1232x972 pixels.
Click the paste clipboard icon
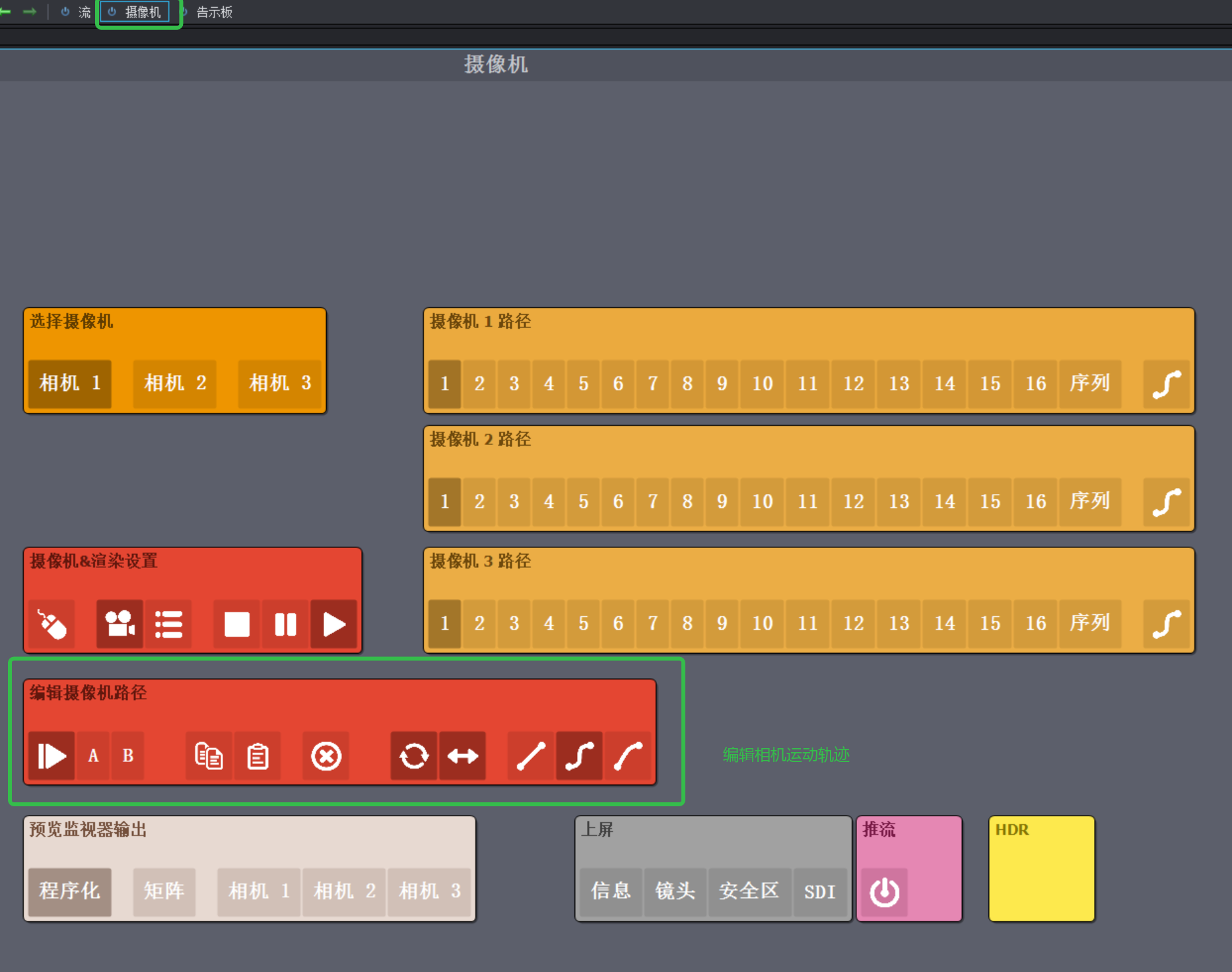click(257, 756)
